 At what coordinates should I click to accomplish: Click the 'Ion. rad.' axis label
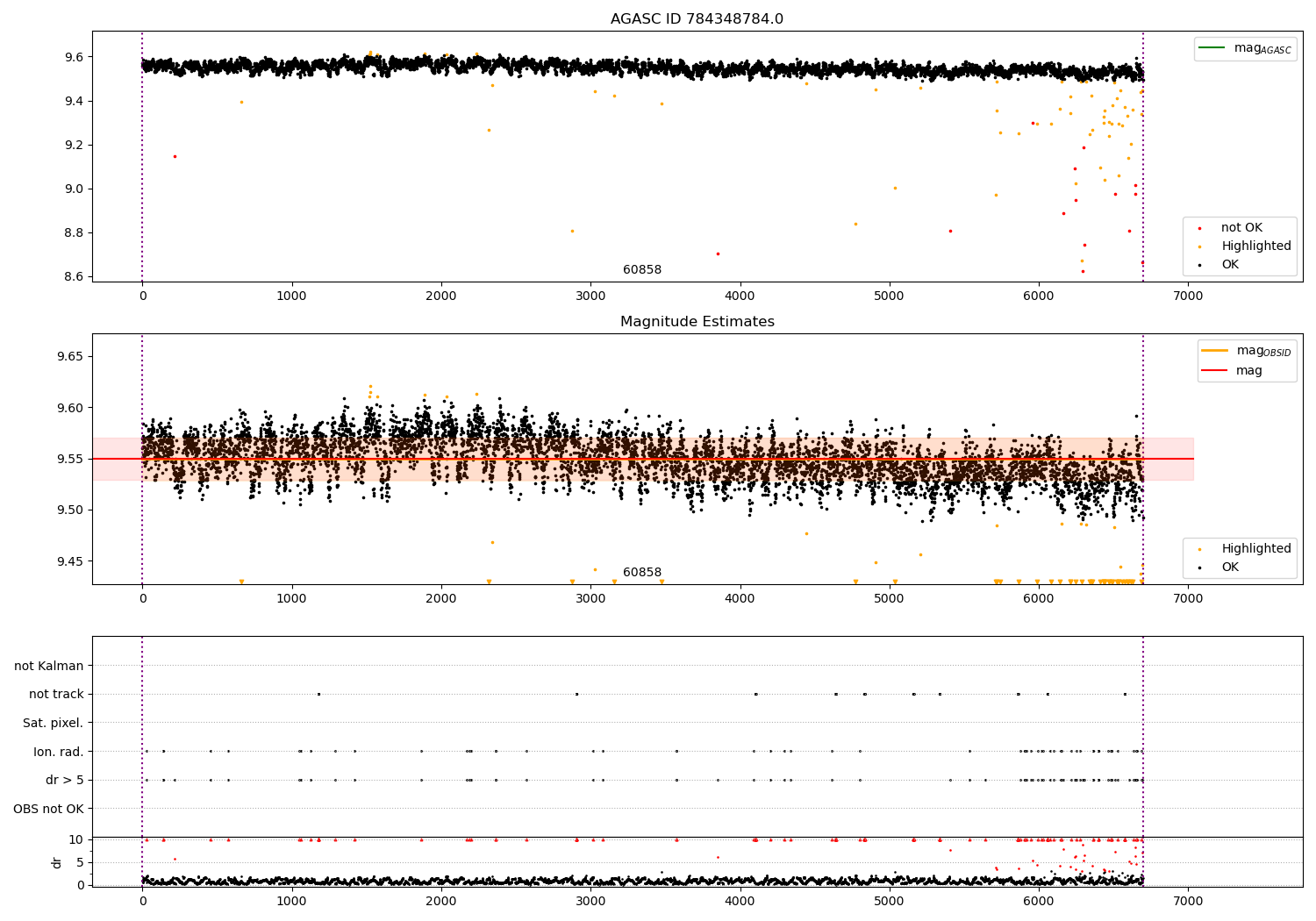tap(59, 752)
